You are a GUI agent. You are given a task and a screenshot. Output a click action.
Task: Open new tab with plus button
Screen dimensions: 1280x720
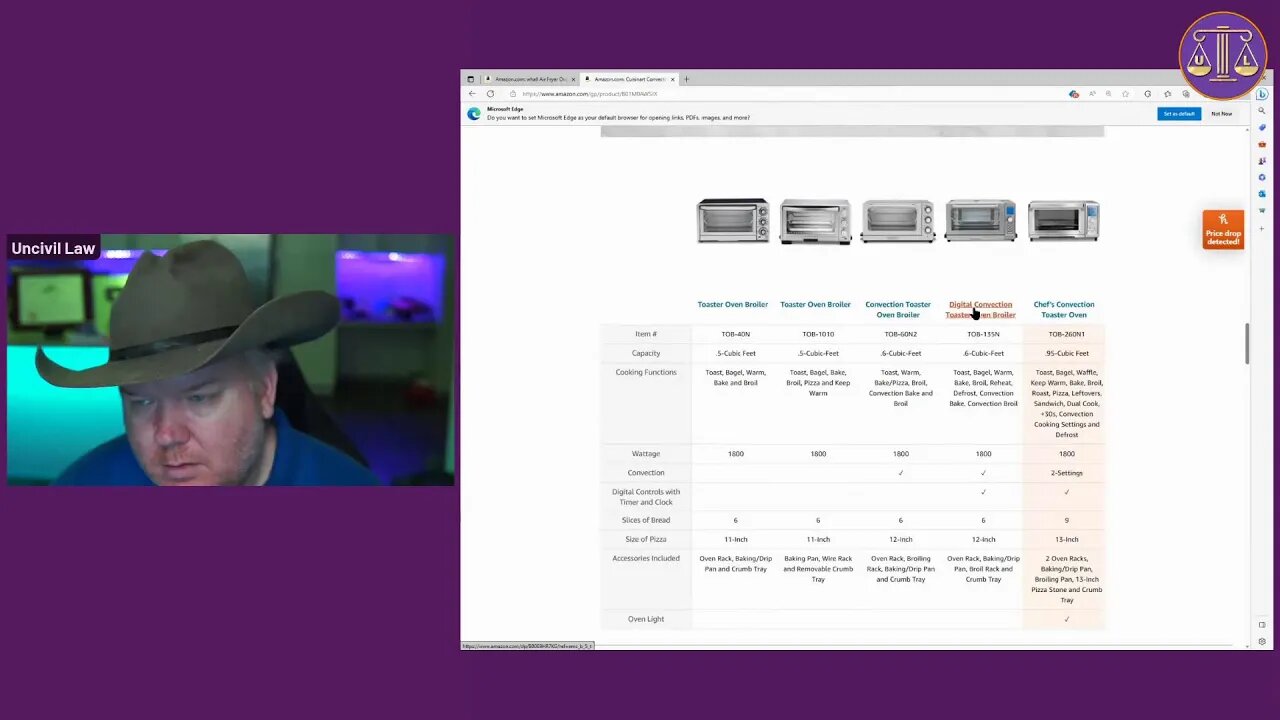pyautogui.click(x=686, y=79)
